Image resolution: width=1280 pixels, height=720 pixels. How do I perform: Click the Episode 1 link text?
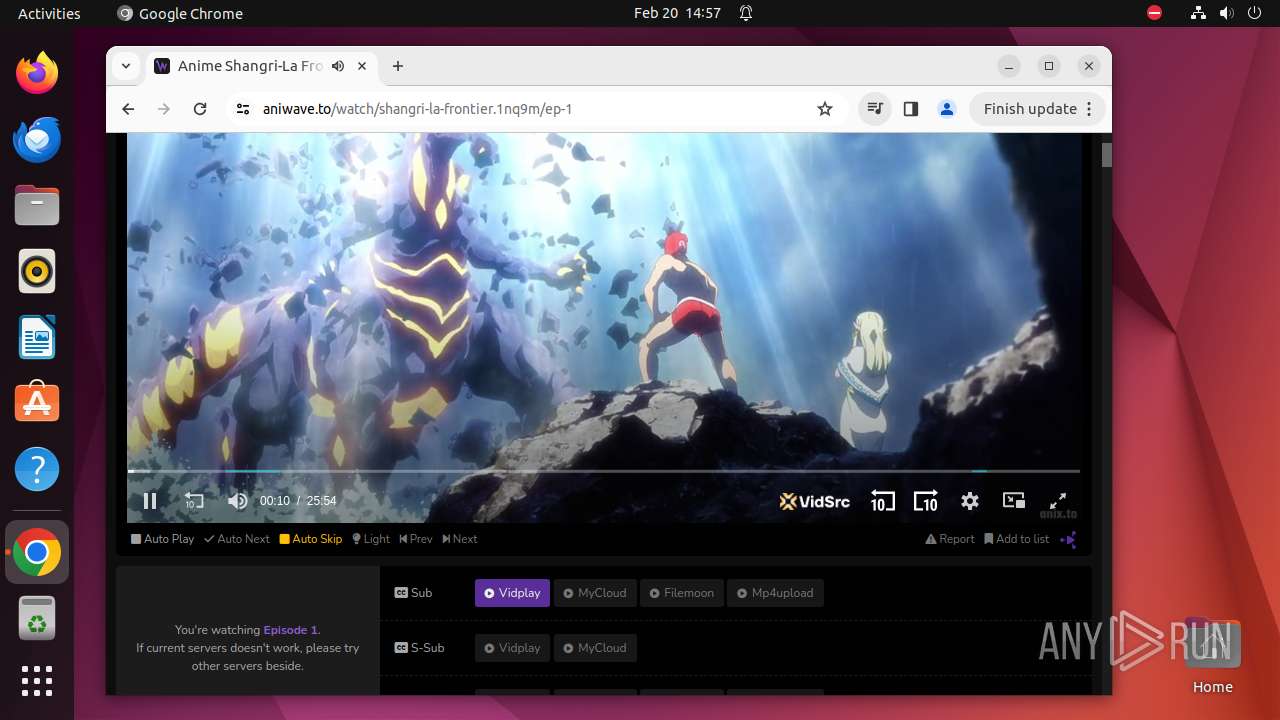290,630
